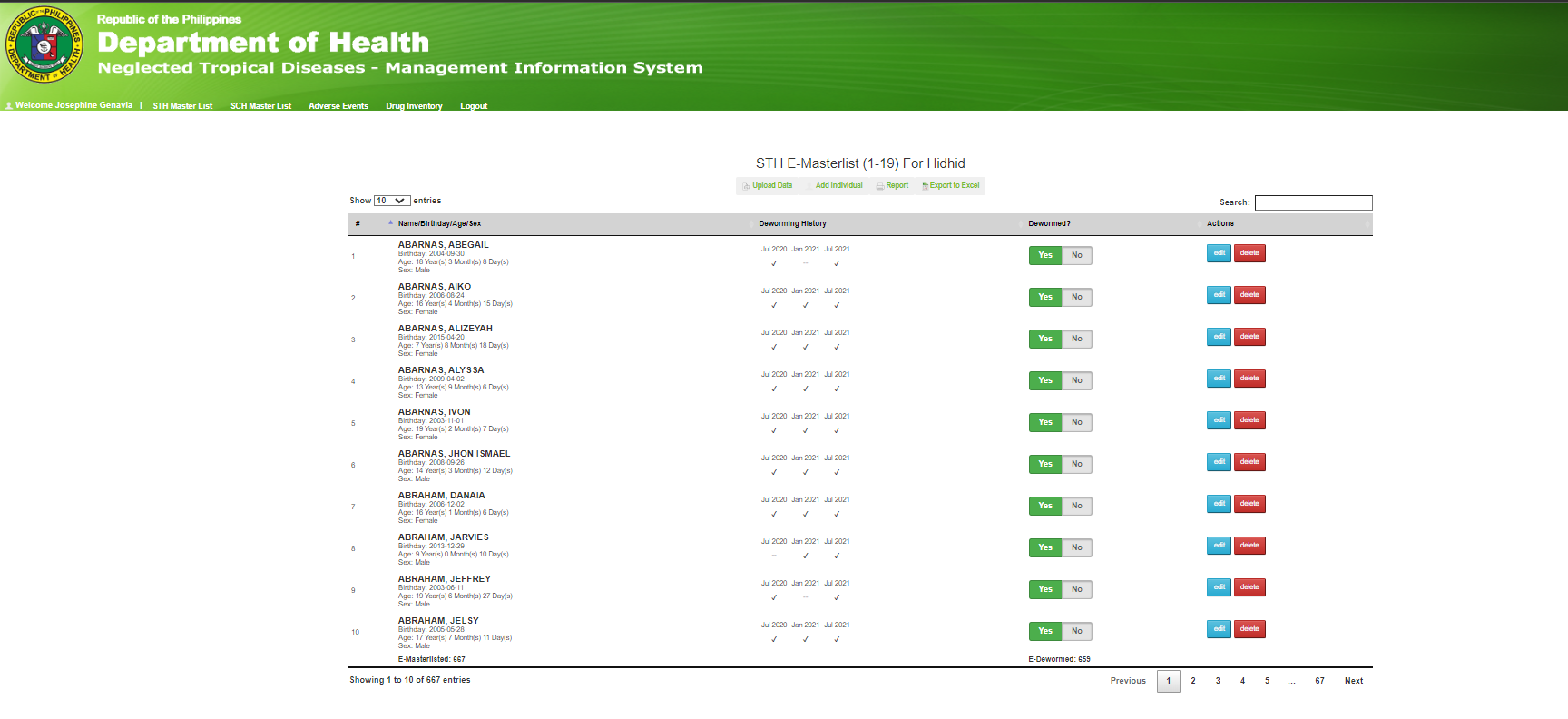Edit the ABARNAS, ABEGAIL record
This screenshot has height=719, width=1568.
(x=1219, y=253)
